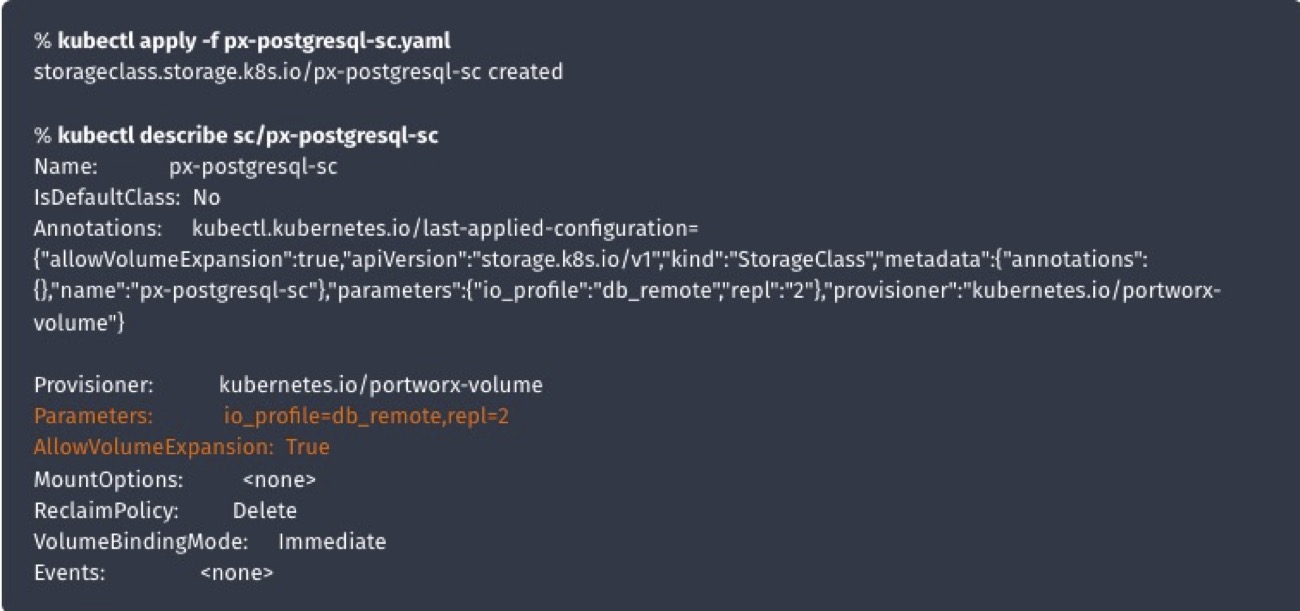Click the last-applied-configuration annotation key
Image resolution: width=1300 pixels, height=611 pixels.
pyautogui.click(x=438, y=228)
